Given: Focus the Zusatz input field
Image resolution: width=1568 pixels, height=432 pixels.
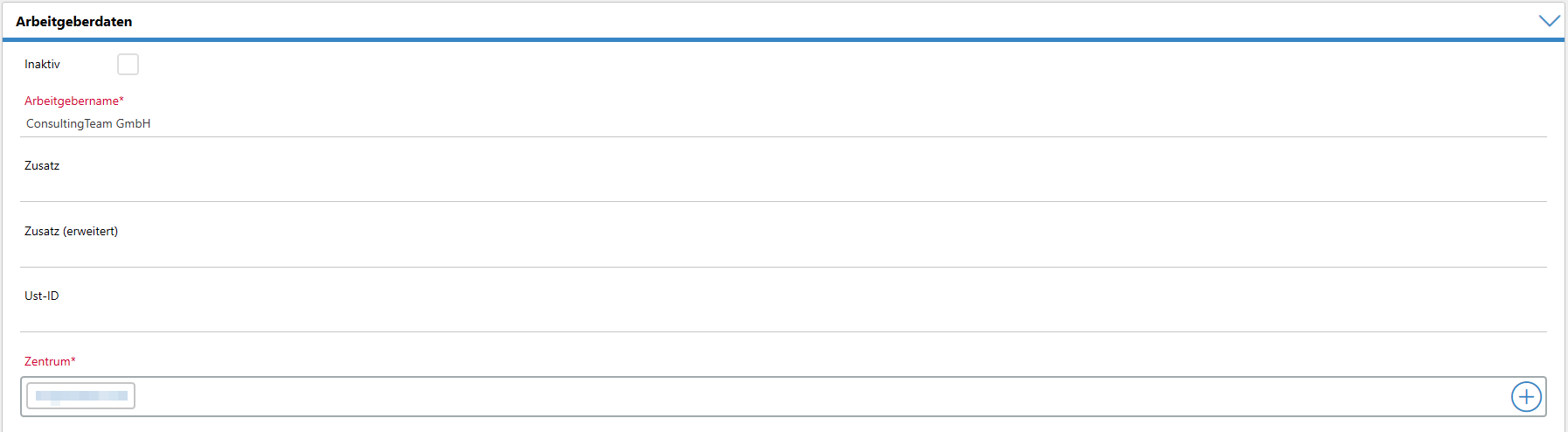Looking at the screenshot, I should (x=783, y=189).
